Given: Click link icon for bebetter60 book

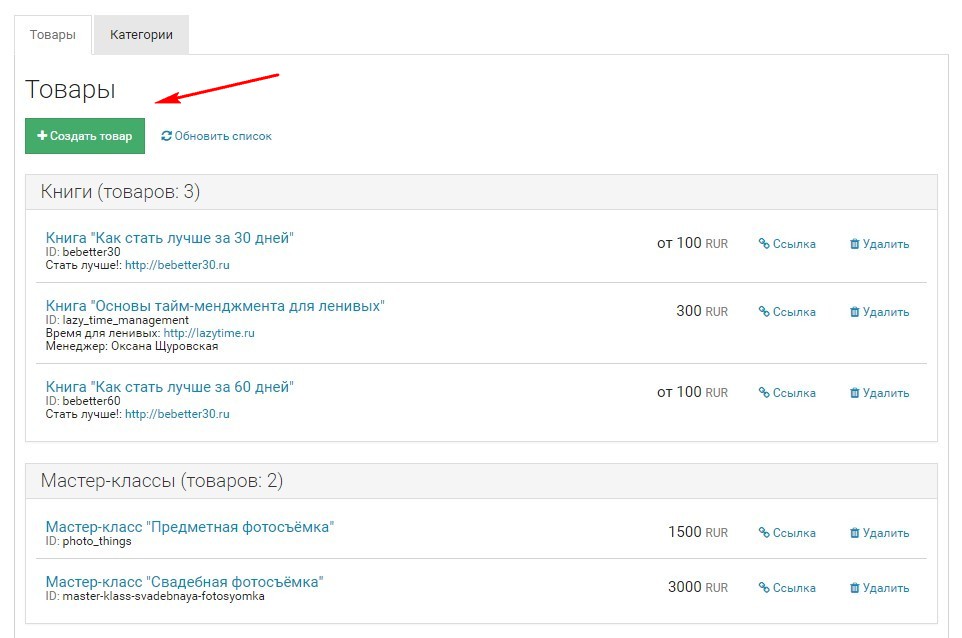Looking at the screenshot, I should [x=764, y=393].
